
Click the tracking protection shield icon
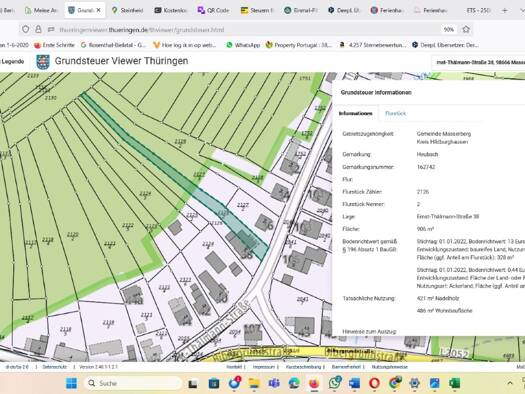[25, 29]
